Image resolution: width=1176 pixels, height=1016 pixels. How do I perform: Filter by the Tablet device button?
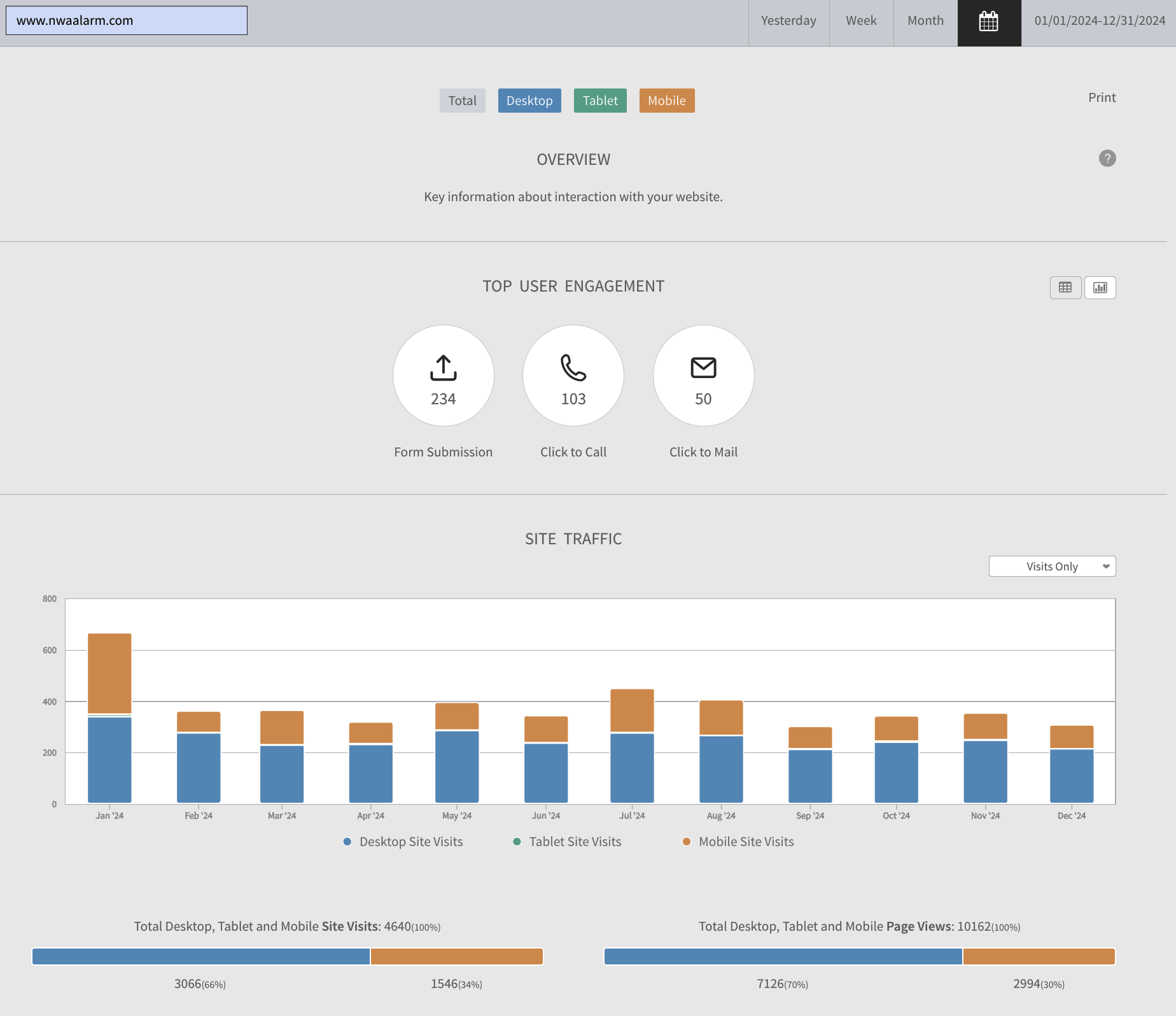click(600, 101)
